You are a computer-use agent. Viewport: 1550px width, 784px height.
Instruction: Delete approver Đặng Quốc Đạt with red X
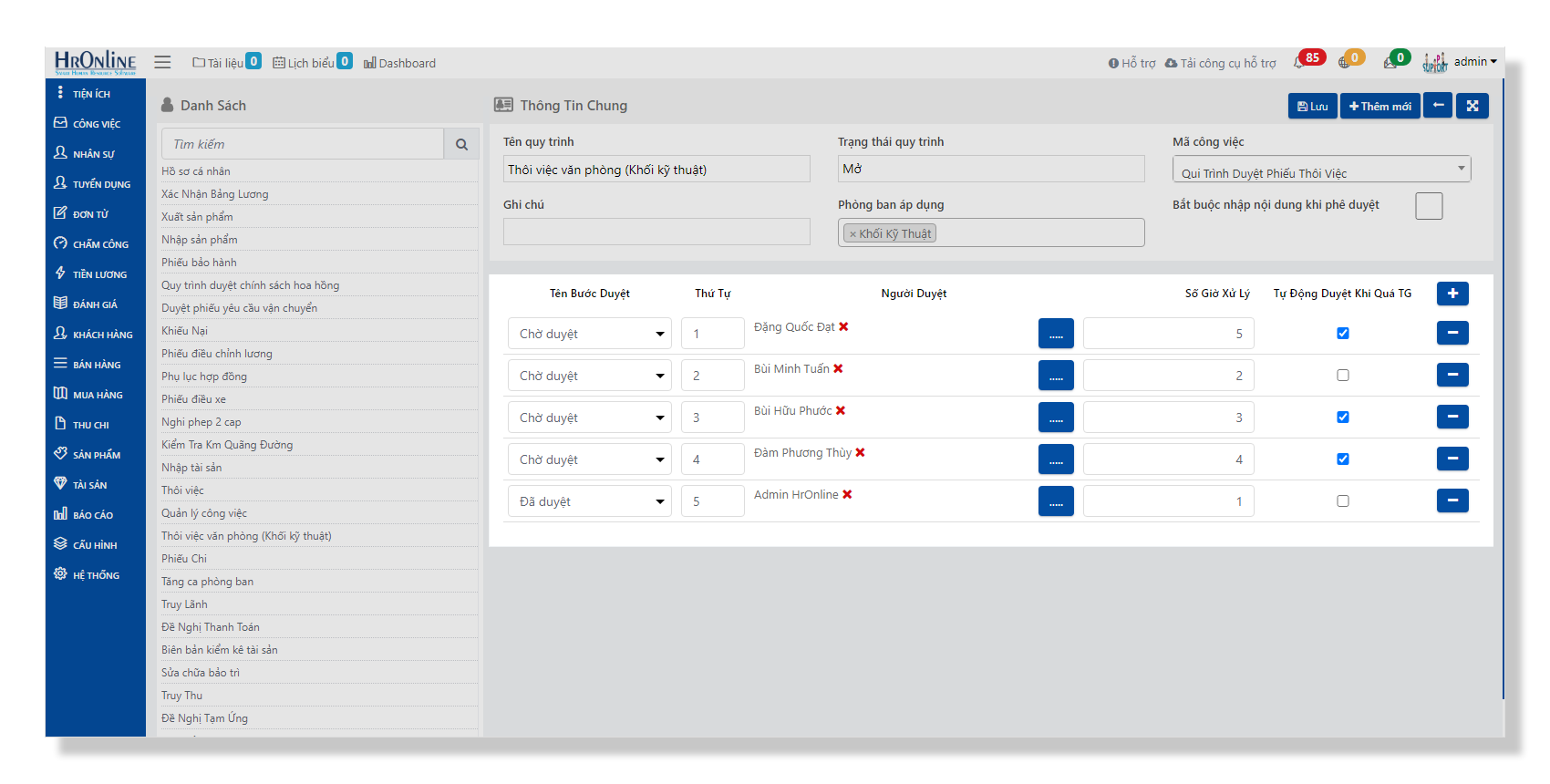point(843,326)
